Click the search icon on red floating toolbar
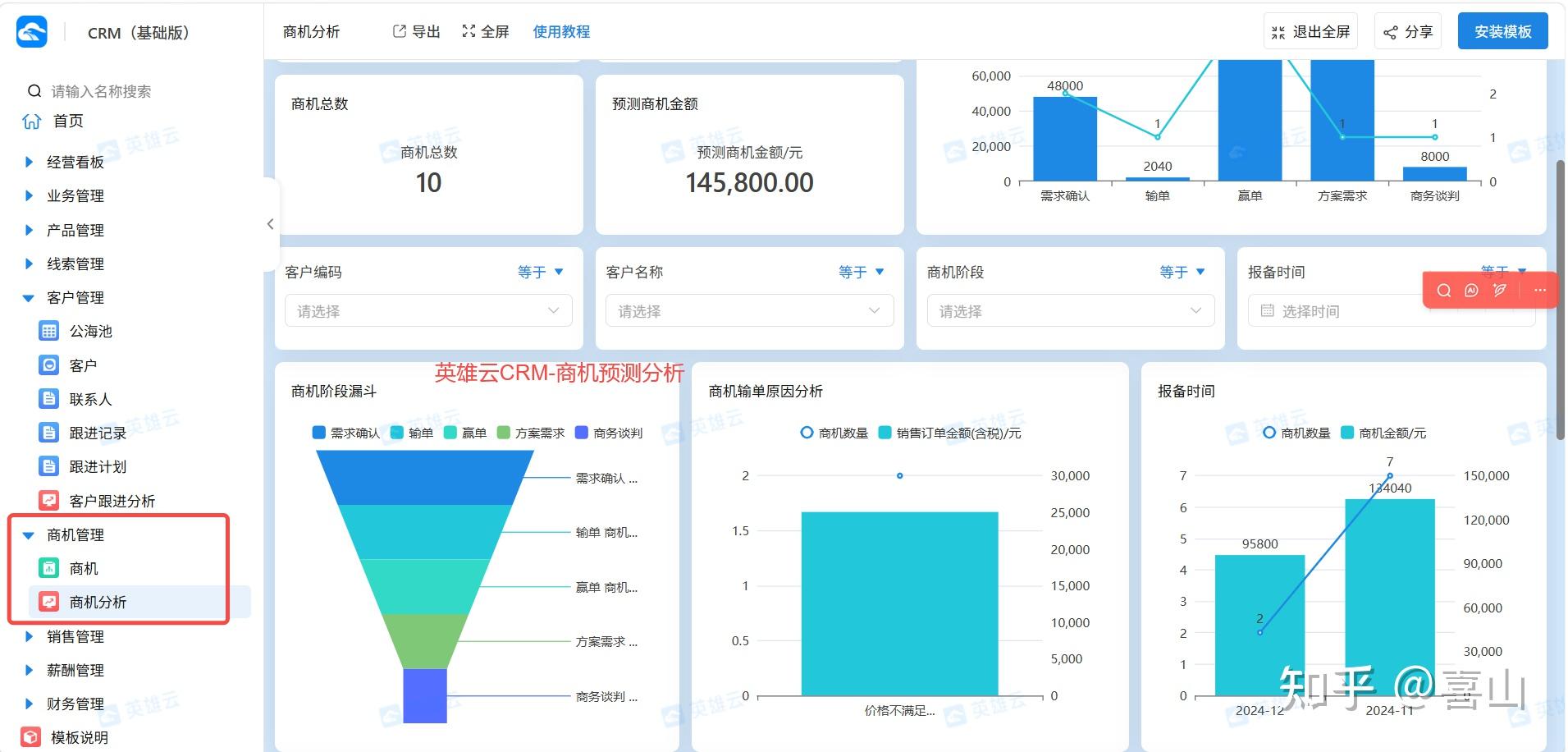Screen dimensions: 1568x752 point(1444,291)
